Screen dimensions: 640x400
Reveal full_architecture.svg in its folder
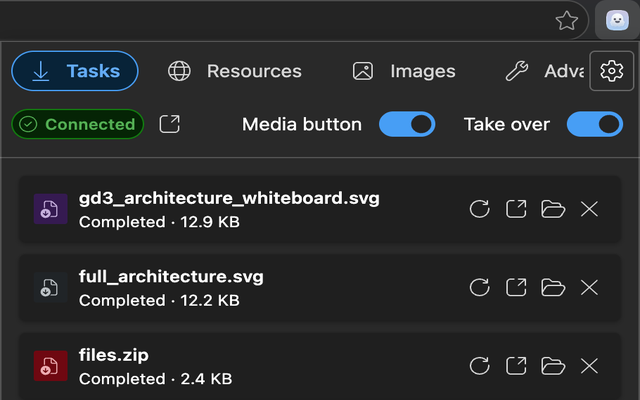[553, 287]
